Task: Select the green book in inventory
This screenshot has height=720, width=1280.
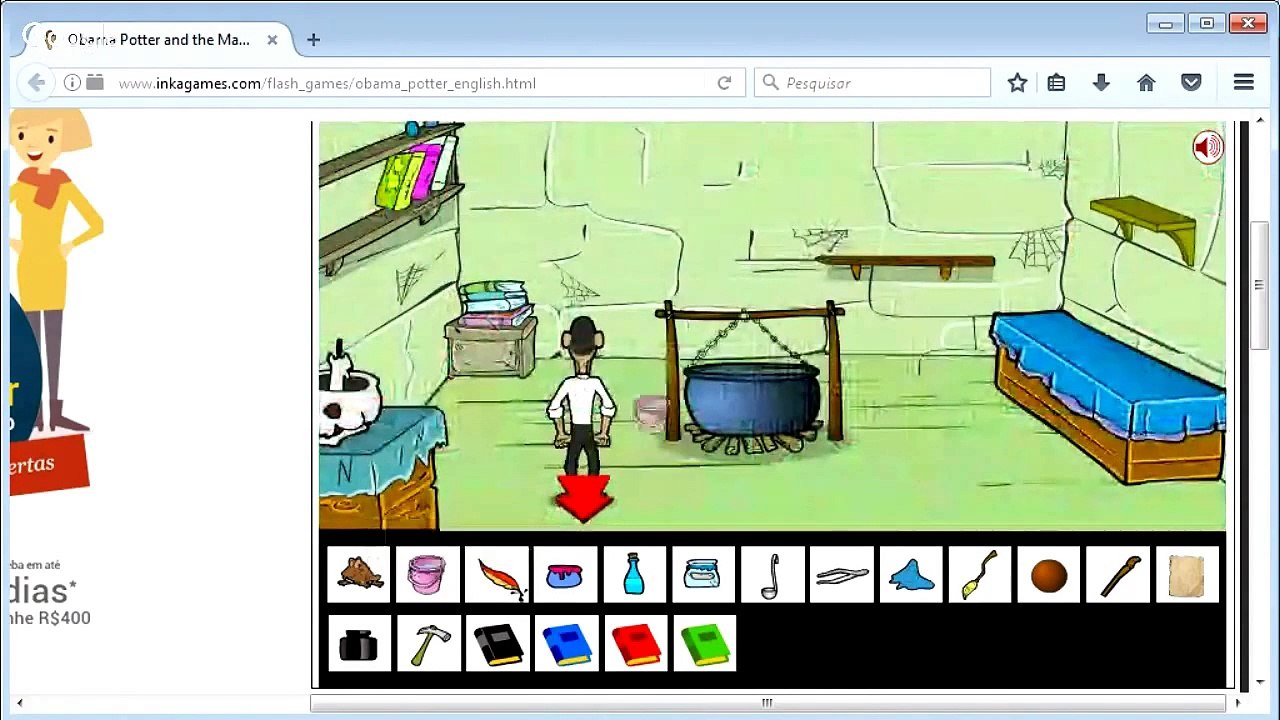Action: click(703, 643)
